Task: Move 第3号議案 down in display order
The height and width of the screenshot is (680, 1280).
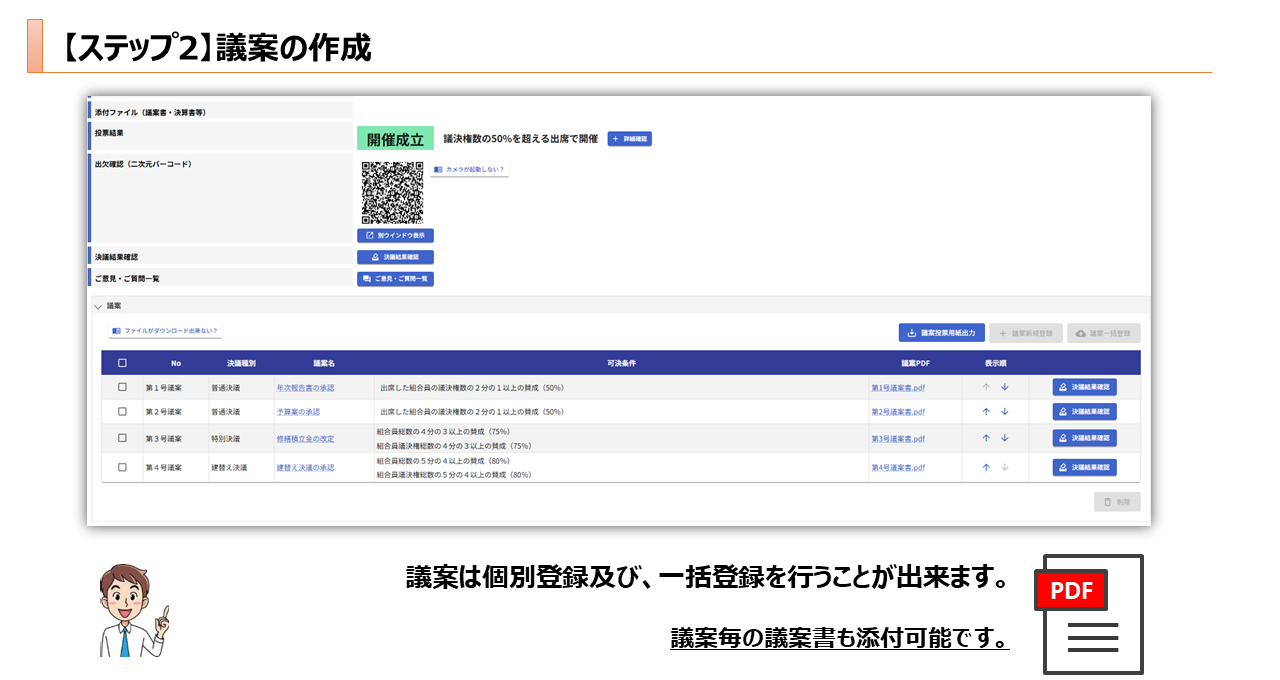Action: (x=1005, y=438)
